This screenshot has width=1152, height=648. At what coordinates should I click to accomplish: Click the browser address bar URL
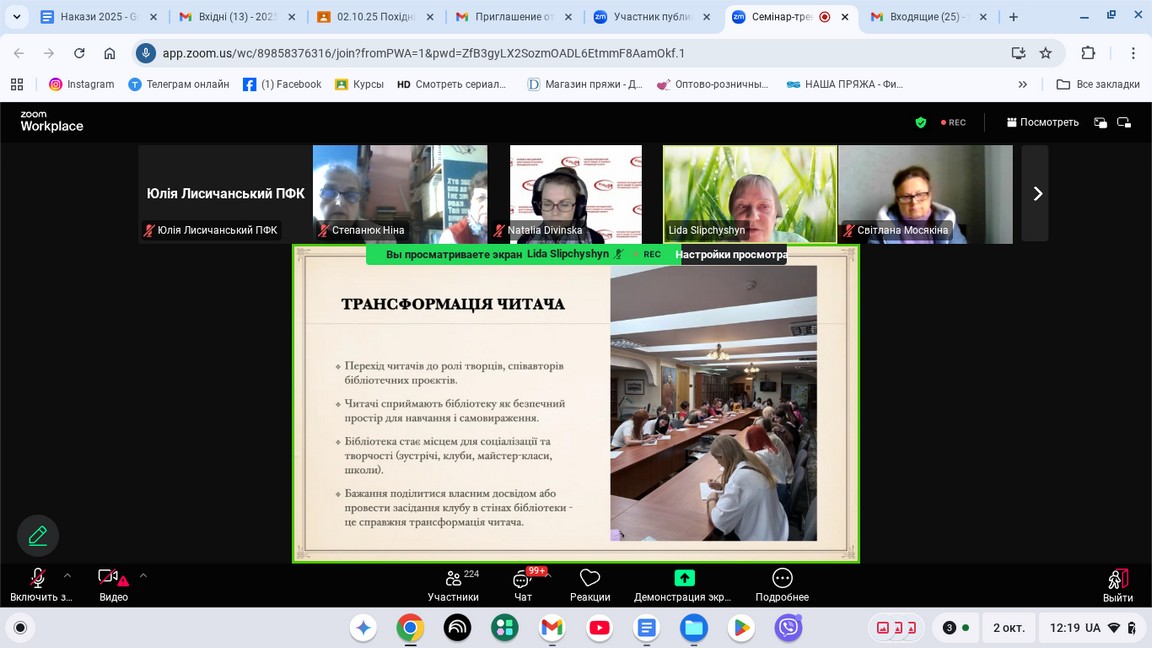[424, 53]
